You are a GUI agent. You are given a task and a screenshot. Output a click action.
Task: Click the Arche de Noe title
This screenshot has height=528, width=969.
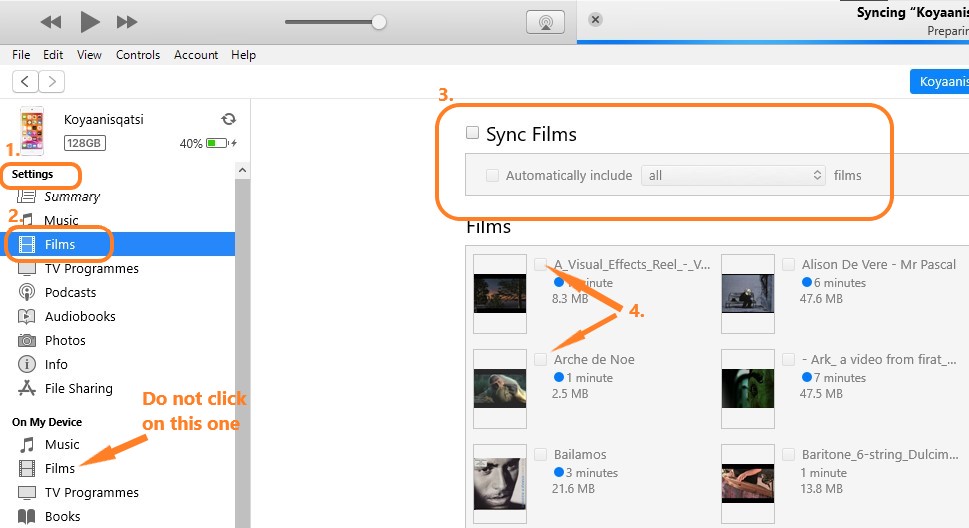pos(594,359)
